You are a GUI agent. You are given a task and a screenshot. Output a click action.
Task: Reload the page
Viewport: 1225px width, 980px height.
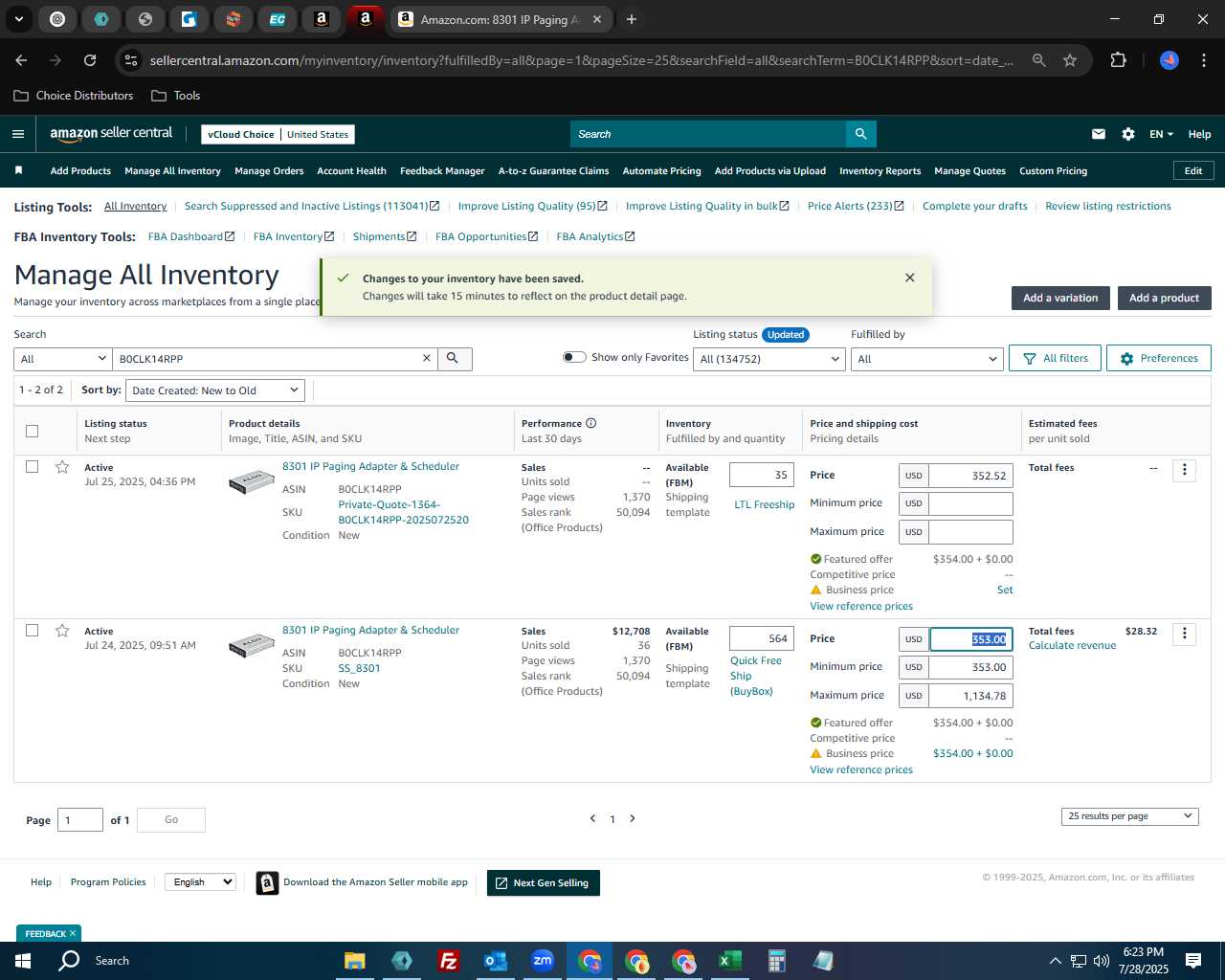point(90,60)
